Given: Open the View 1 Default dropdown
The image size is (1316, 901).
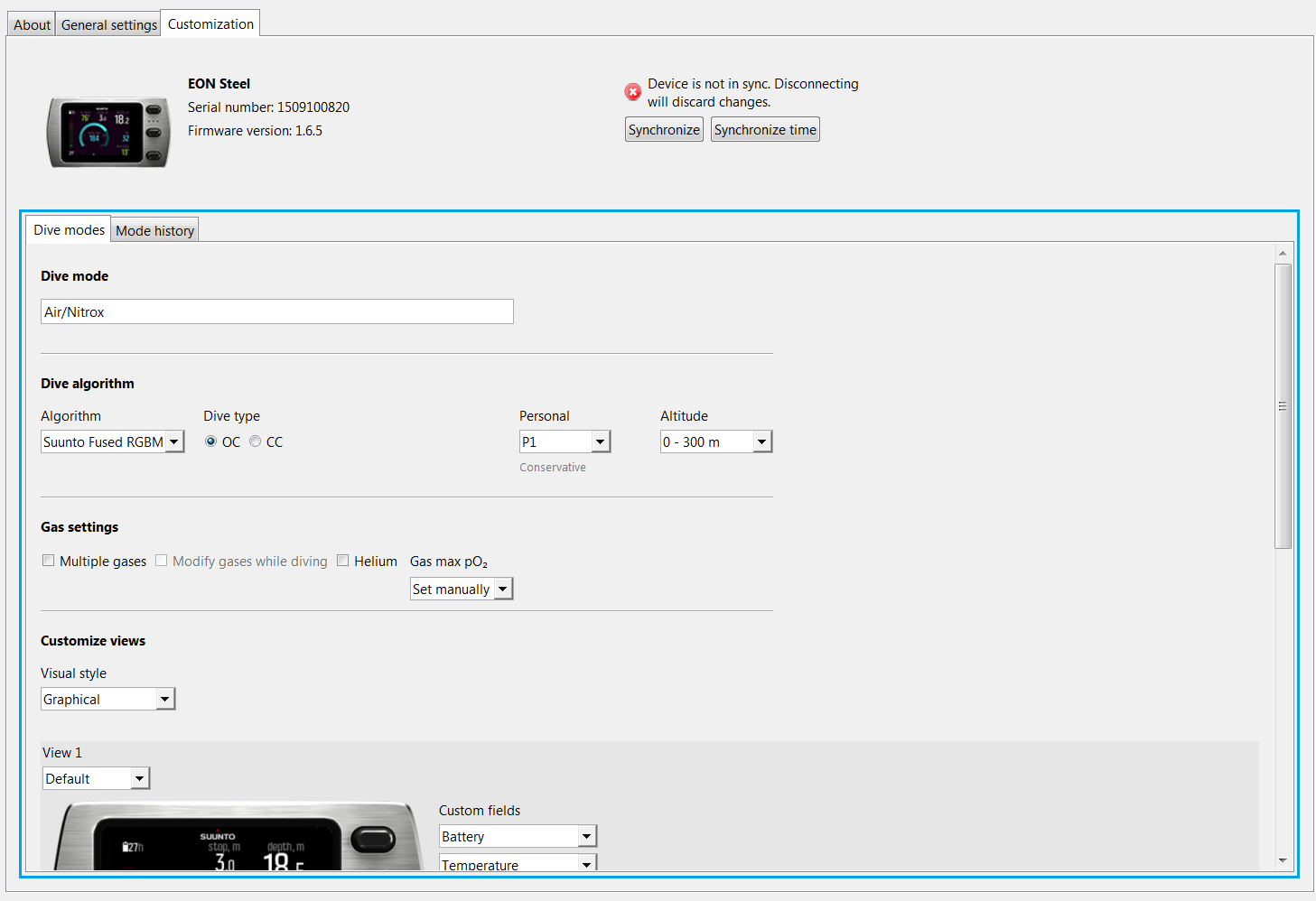Looking at the screenshot, I should click(97, 778).
